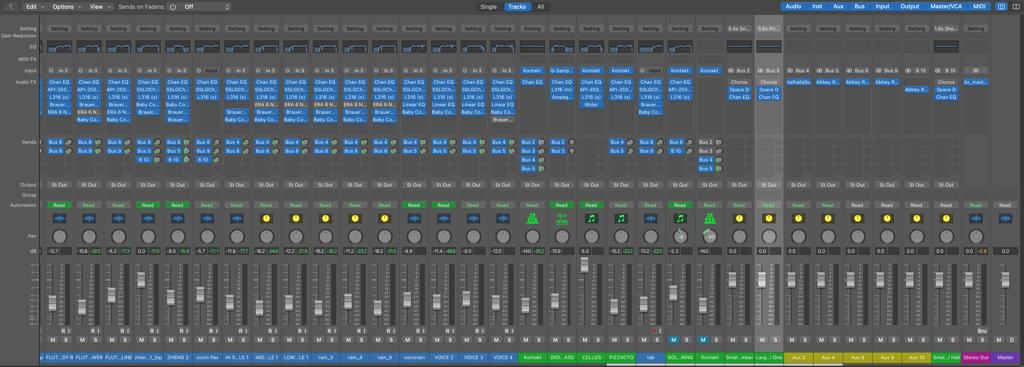Click the Bnc button on Stereo Out

(x=981, y=331)
